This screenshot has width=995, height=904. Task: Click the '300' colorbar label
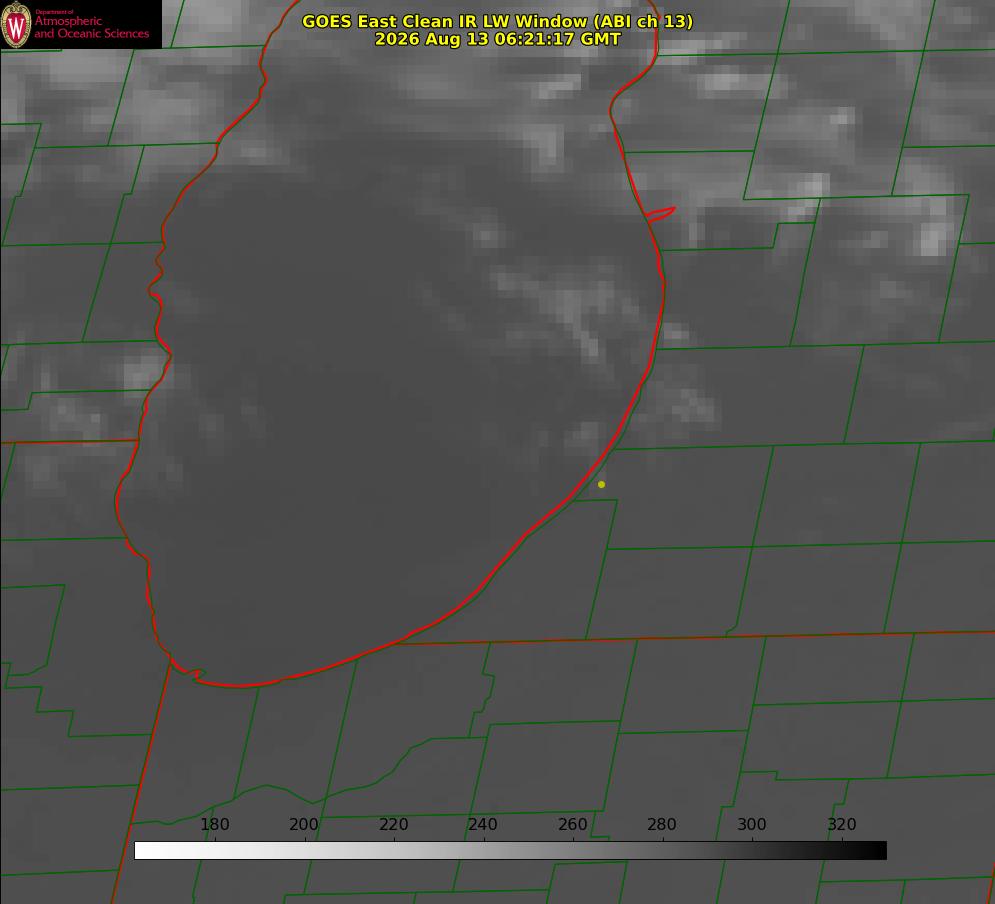pos(752,824)
